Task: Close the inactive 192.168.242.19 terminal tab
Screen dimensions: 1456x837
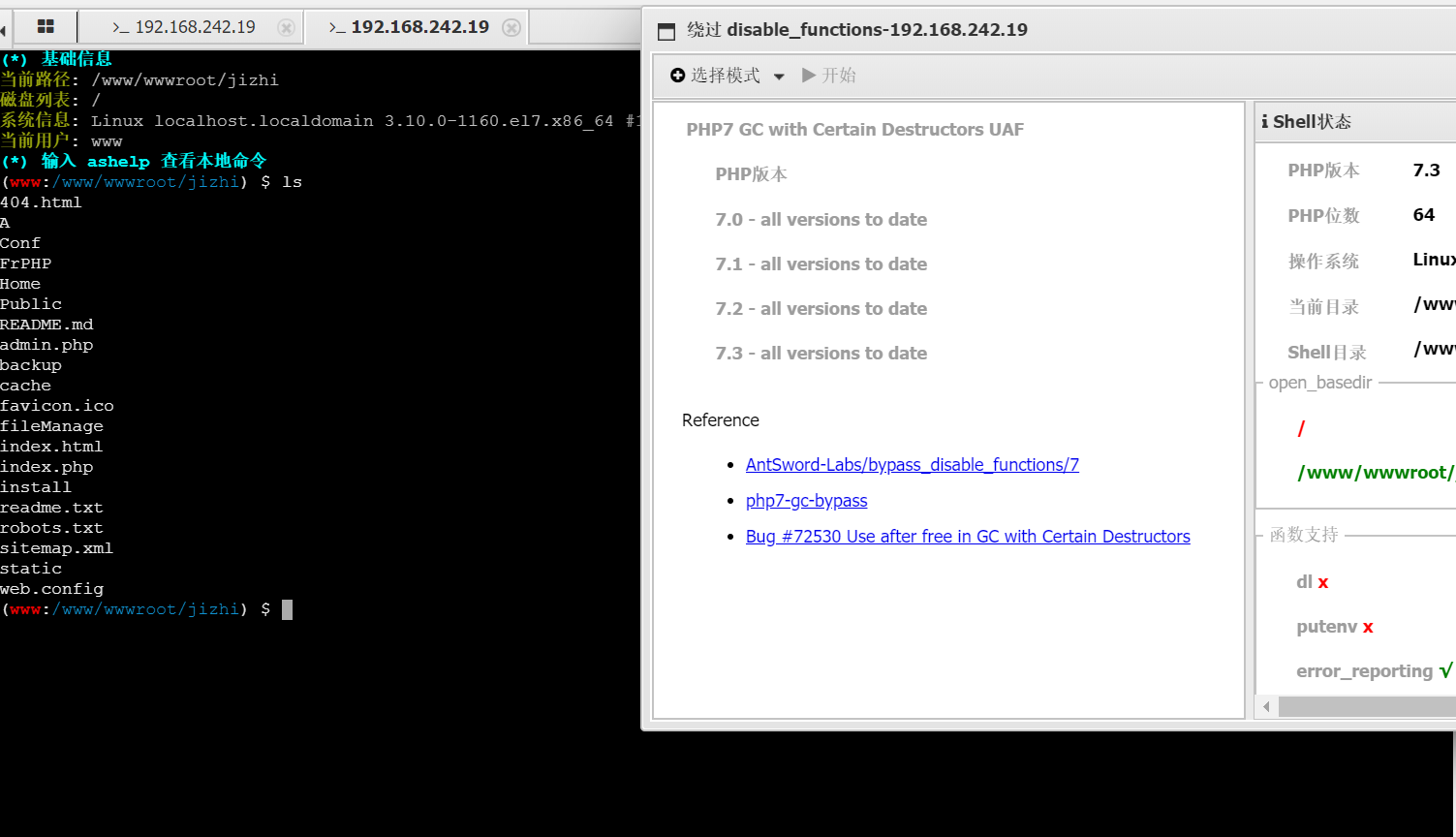Action: click(286, 28)
